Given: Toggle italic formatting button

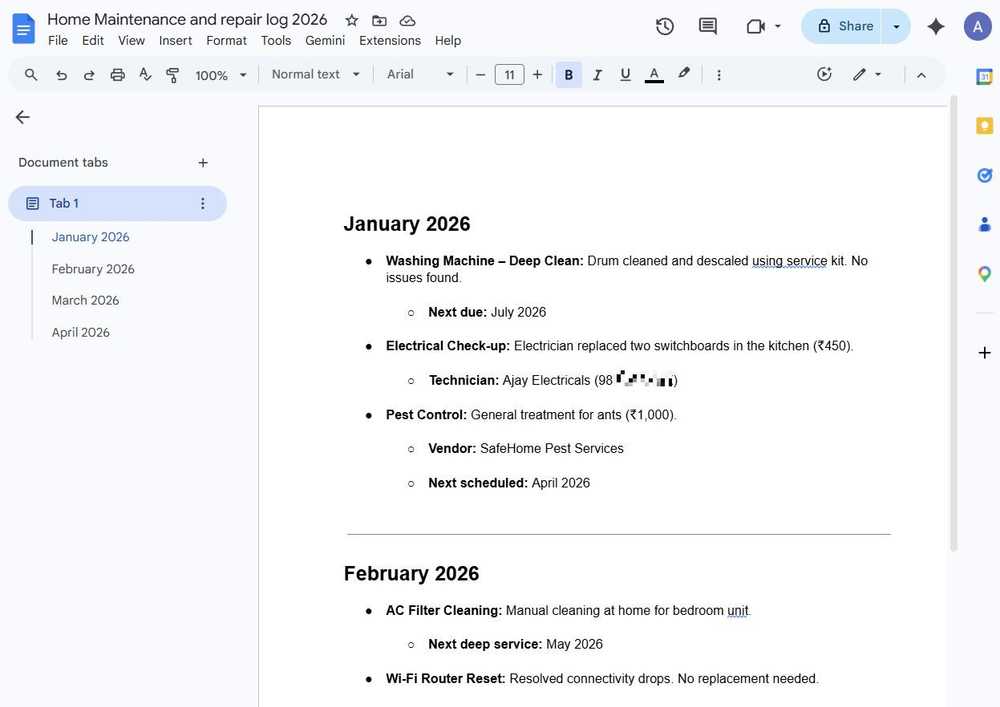Looking at the screenshot, I should click(x=597, y=75).
